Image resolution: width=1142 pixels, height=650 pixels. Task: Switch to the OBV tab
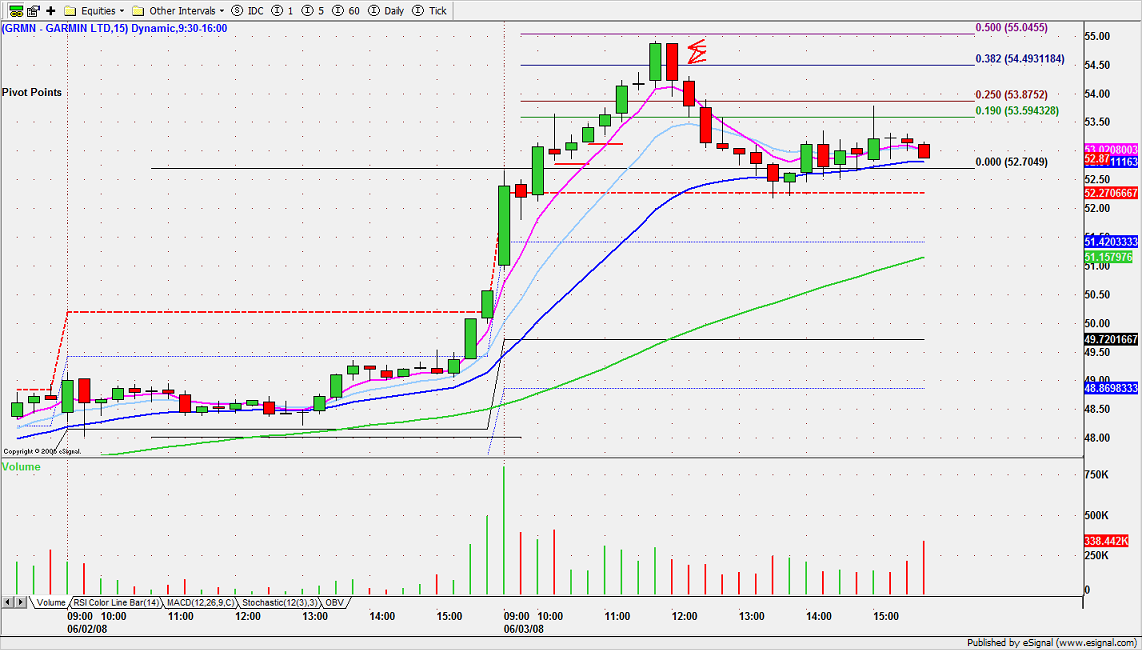pos(334,603)
